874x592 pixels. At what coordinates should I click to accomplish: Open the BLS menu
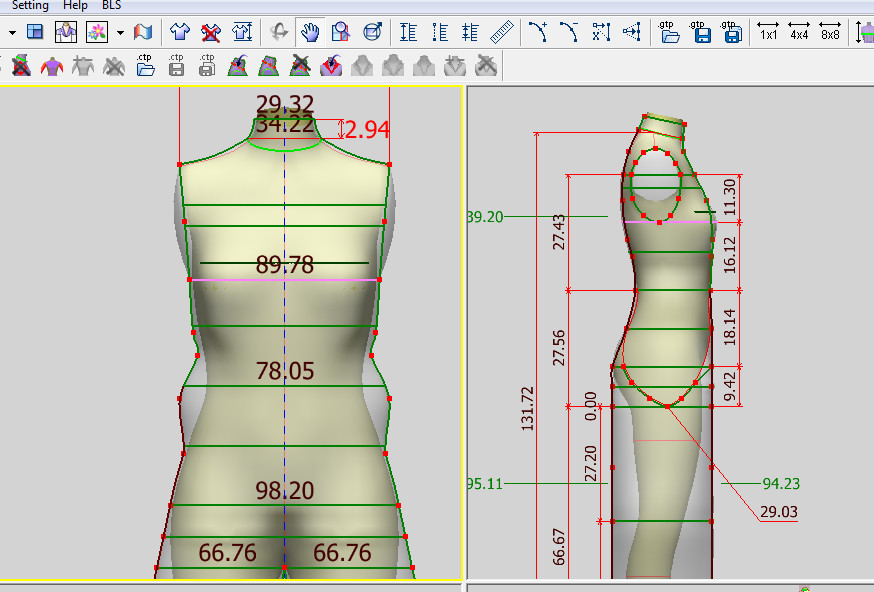click(x=112, y=5)
